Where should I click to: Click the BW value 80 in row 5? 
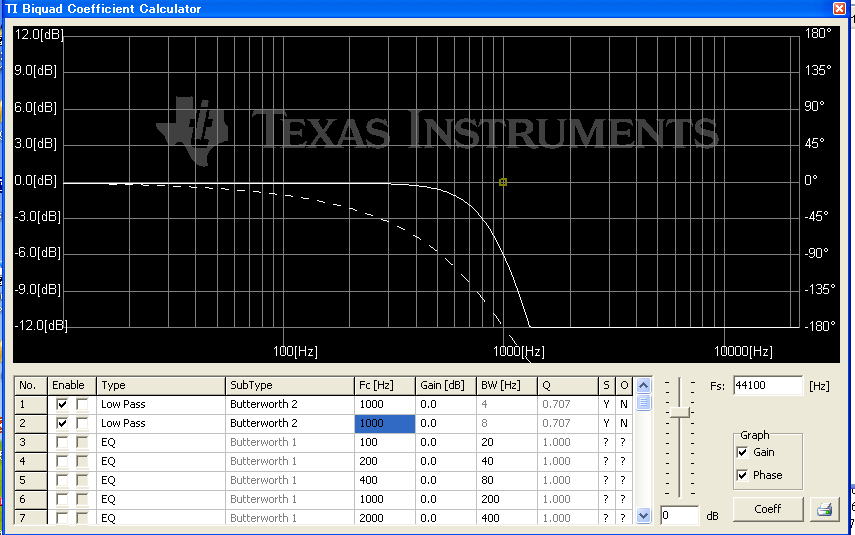pos(507,480)
